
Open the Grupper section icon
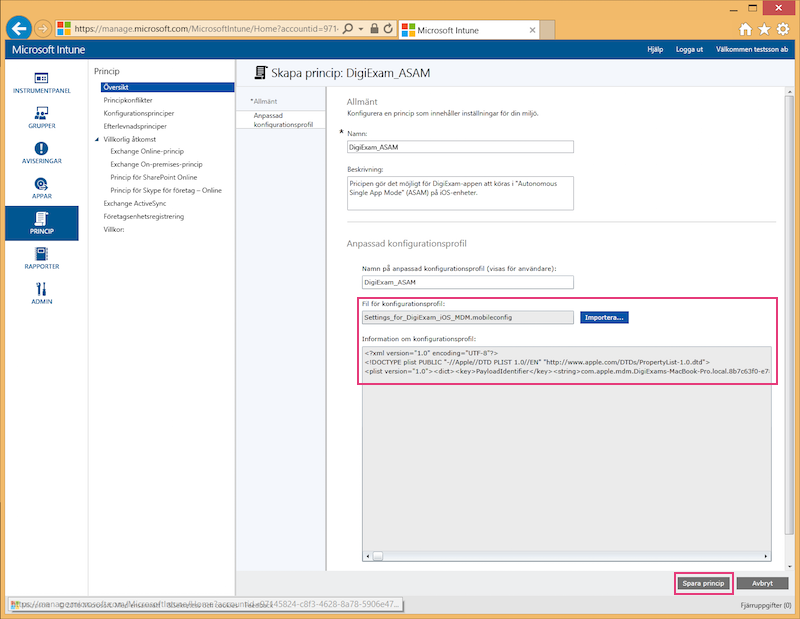click(x=41, y=117)
